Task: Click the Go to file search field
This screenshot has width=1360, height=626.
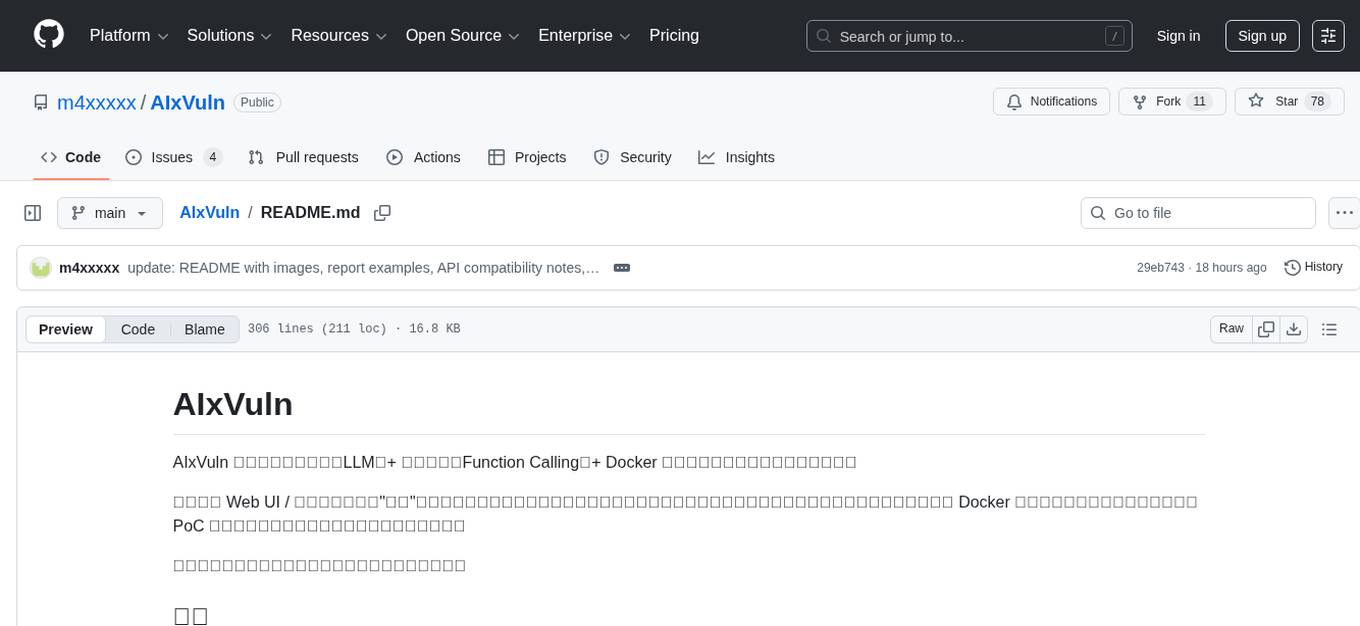Action: click(x=1197, y=212)
